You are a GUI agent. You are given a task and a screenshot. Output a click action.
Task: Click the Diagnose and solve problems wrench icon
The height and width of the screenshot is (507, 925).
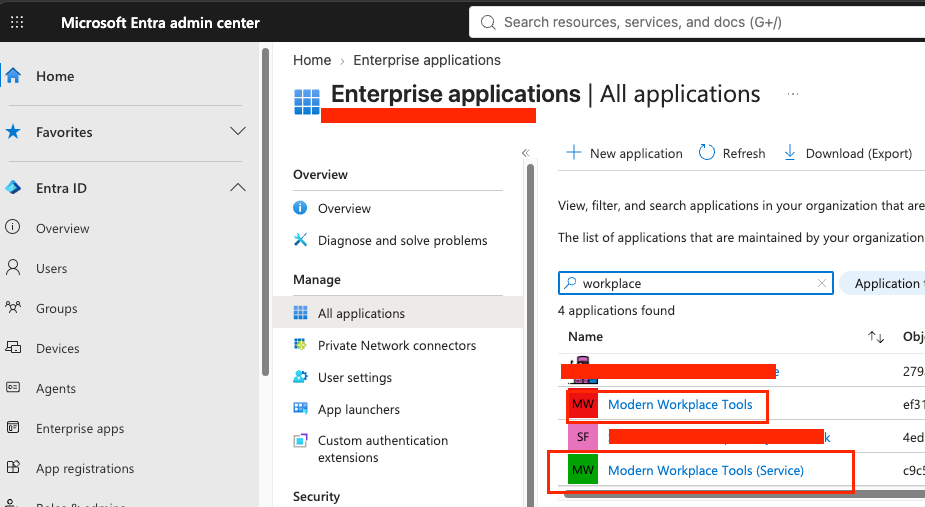tap(300, 240)
